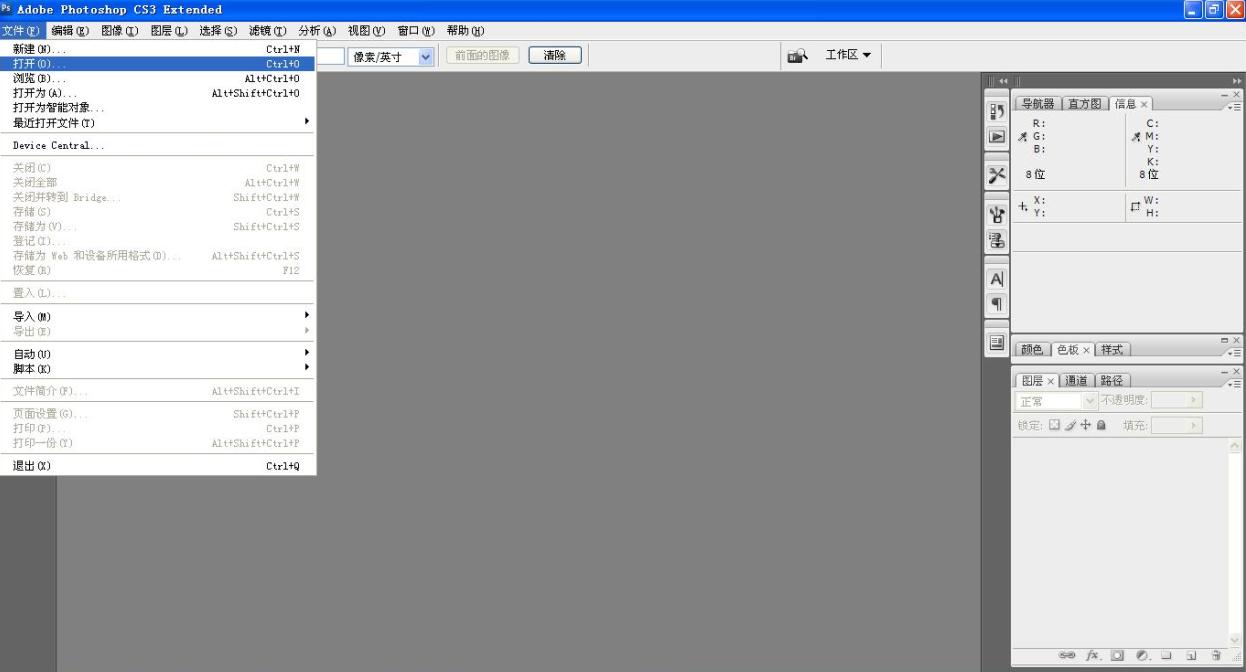Image resolution: width=1246 pixels, height=672 pixels.
Task: Choose 打开 from the File menu
Action: click(158, 64)
